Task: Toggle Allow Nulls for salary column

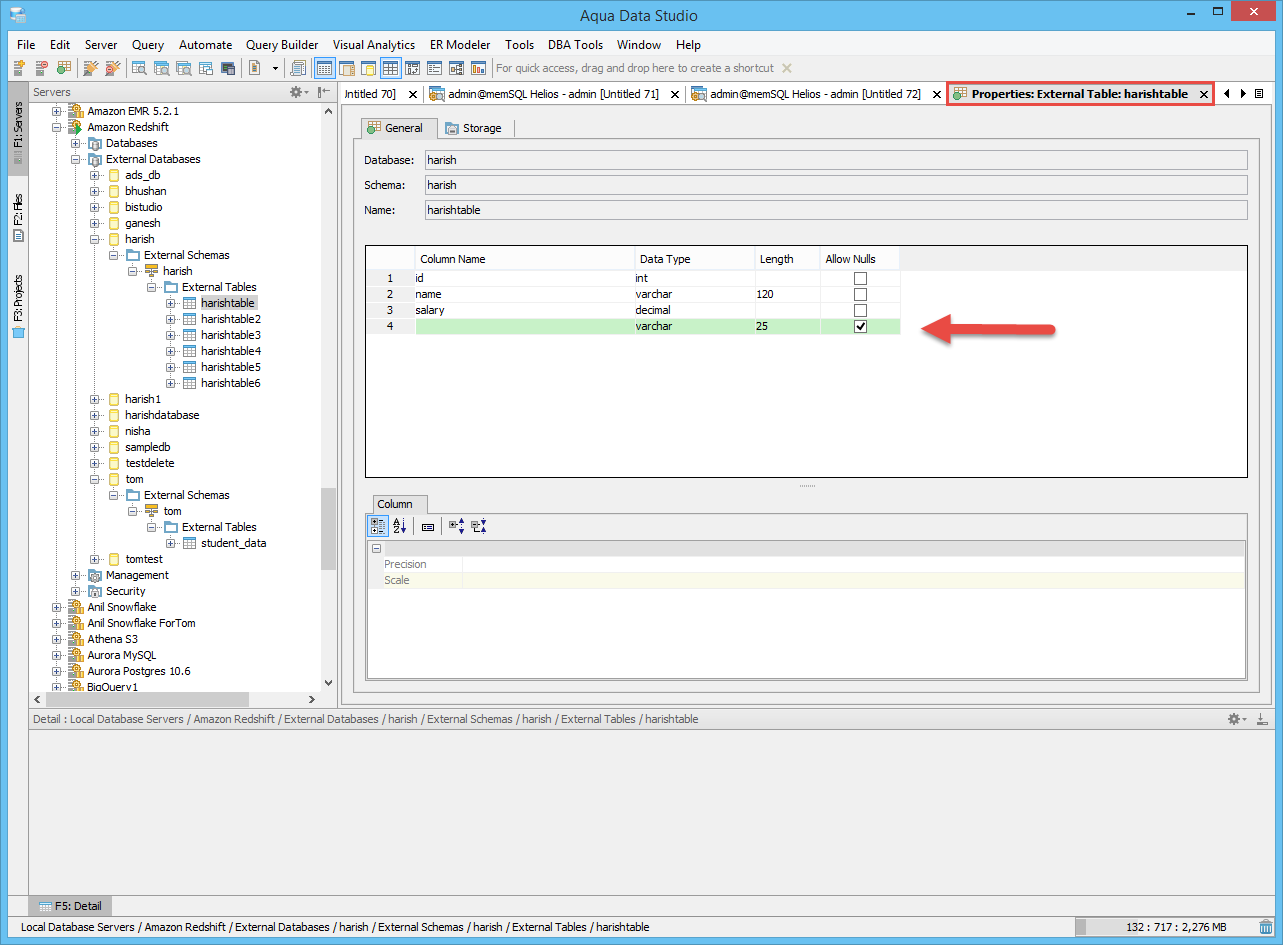Action: tap(860, 310)
